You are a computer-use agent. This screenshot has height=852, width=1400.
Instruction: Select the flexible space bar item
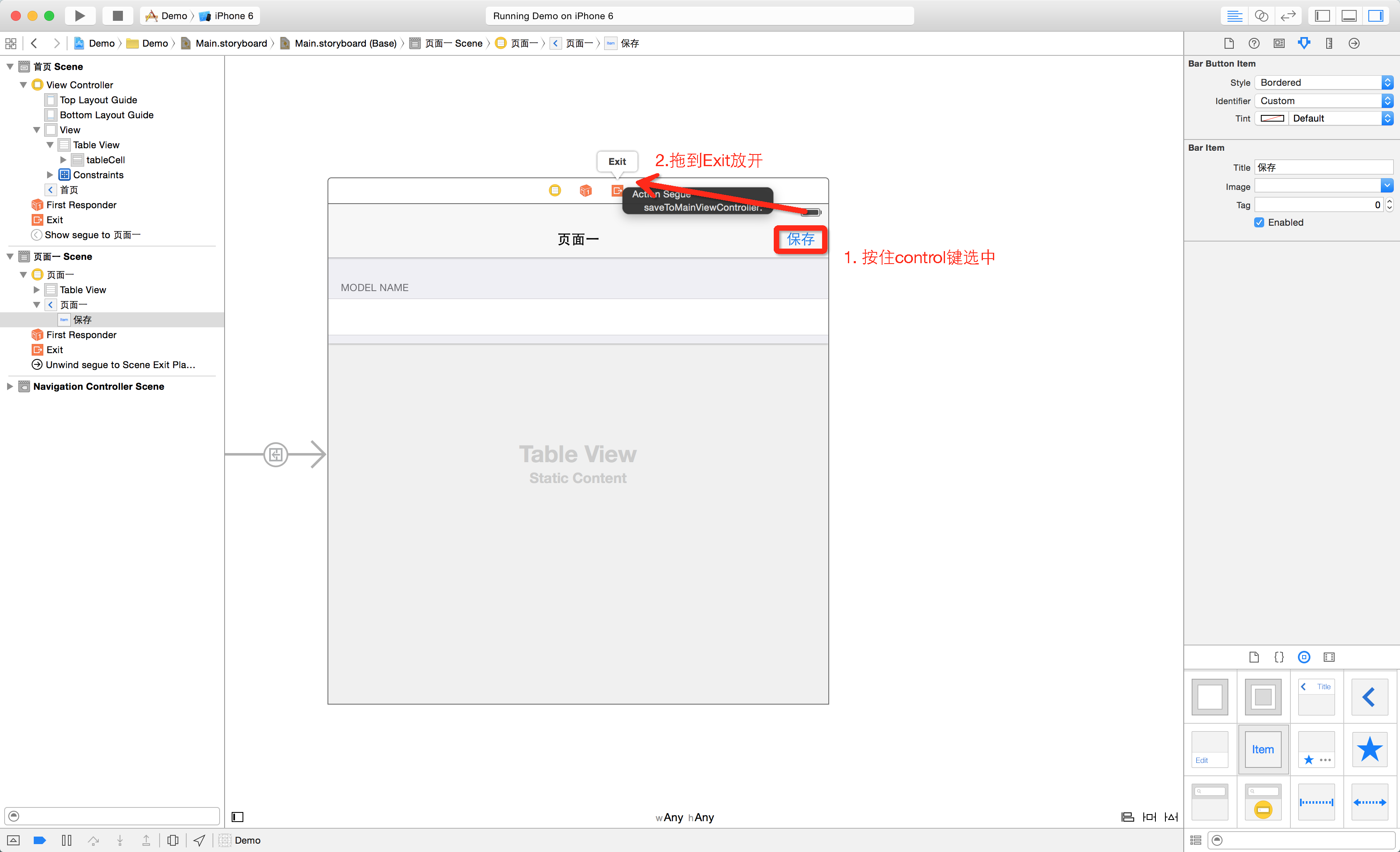pyautogui.click(x=1370, y=802)
